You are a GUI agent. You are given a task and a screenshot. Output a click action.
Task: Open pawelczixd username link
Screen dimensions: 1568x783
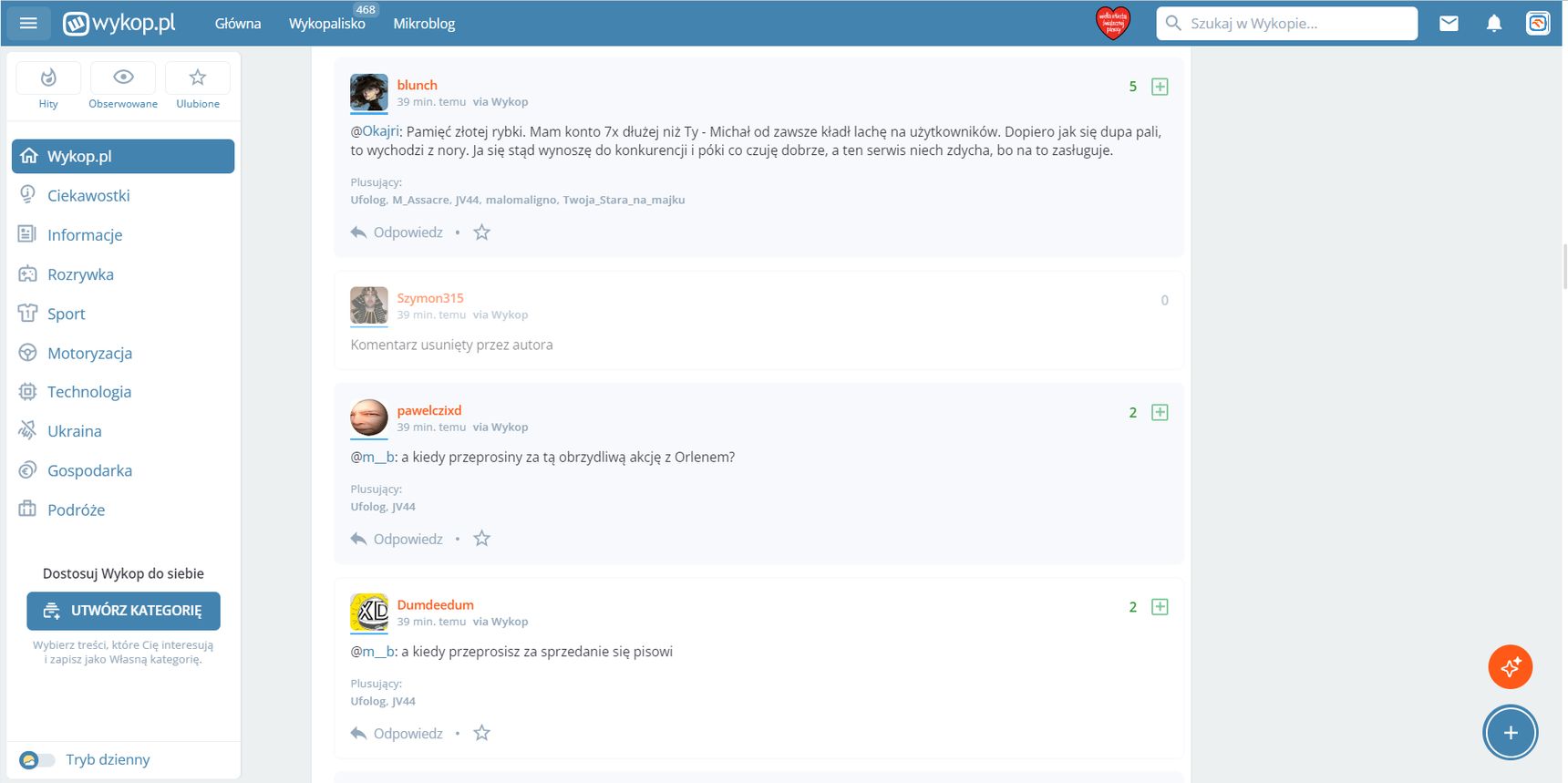pyautogui.click(x=429, y=410)
